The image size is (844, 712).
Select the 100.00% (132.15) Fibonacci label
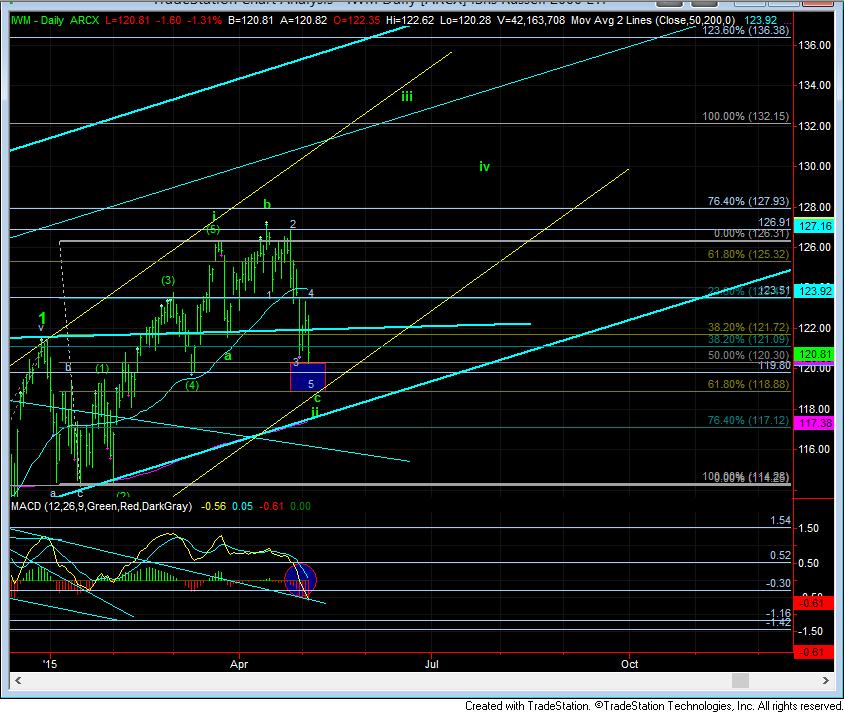tap(745, 116)
